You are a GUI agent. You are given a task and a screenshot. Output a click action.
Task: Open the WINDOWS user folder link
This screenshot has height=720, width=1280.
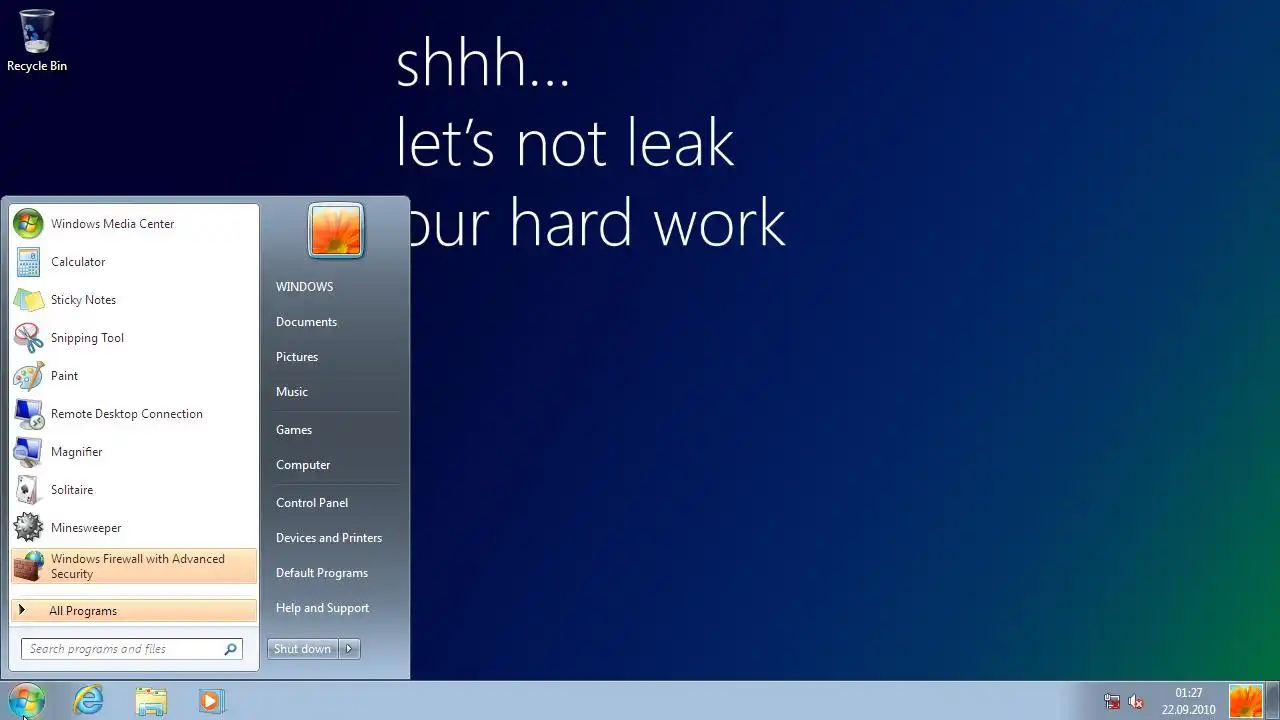pos(305,287)
